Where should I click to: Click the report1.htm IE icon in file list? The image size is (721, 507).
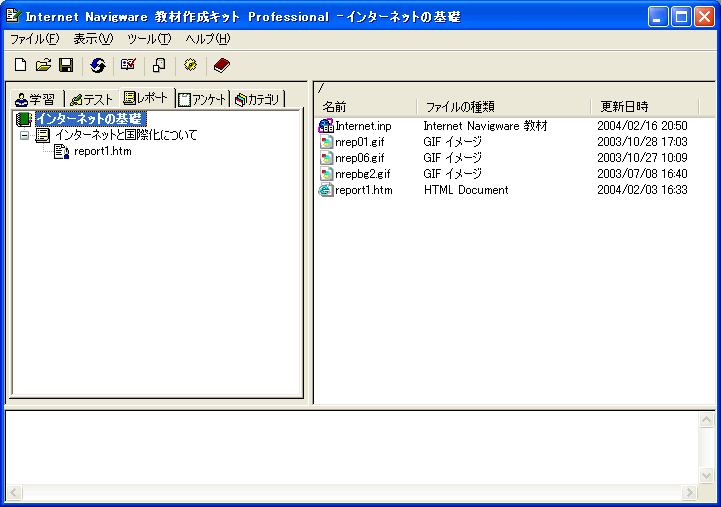pyautogui.click(x=326, y=190)
